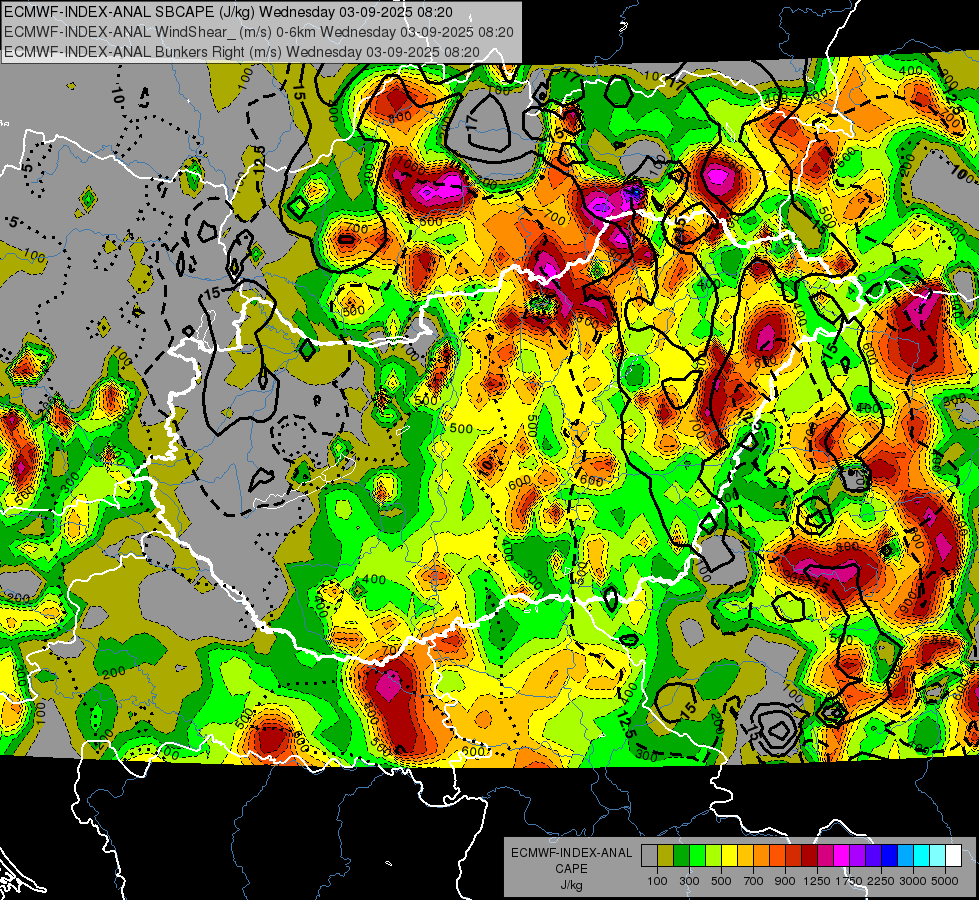Click the legend scale value 700

(754, 881)
